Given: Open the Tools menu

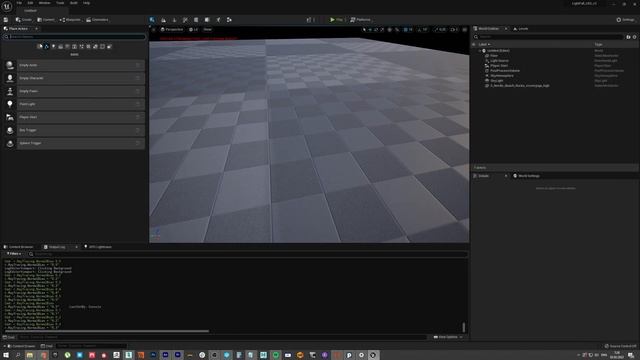Looking at the screenshot, I should click(60, 3).
